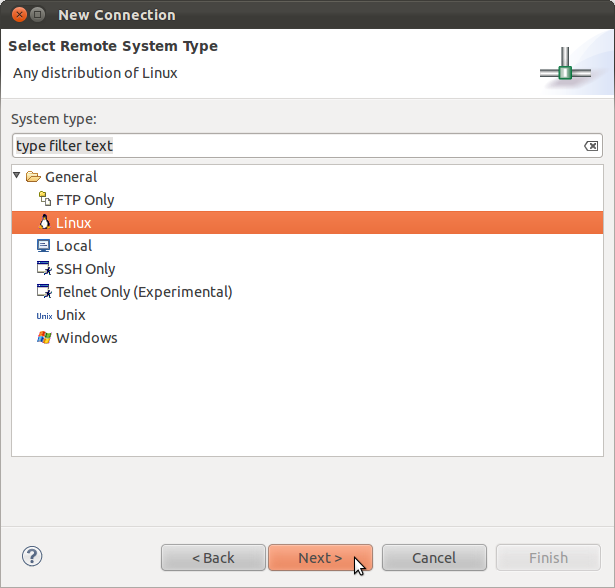Click the Linux penguin icon
615x588 pixels.
pos(44,222)
